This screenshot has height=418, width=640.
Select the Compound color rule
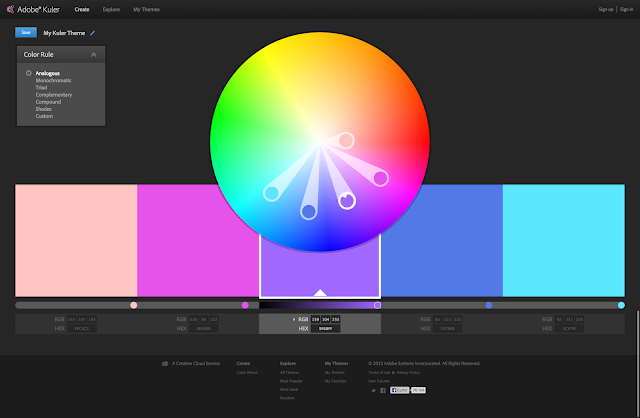point(48,102)
